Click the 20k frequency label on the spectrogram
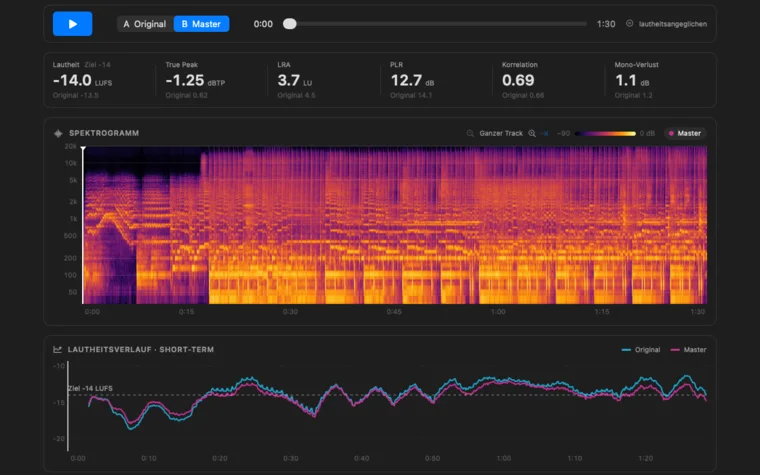The width and height of the screenshot is (760, 475). pyautogui.click(x=71, y=146)
